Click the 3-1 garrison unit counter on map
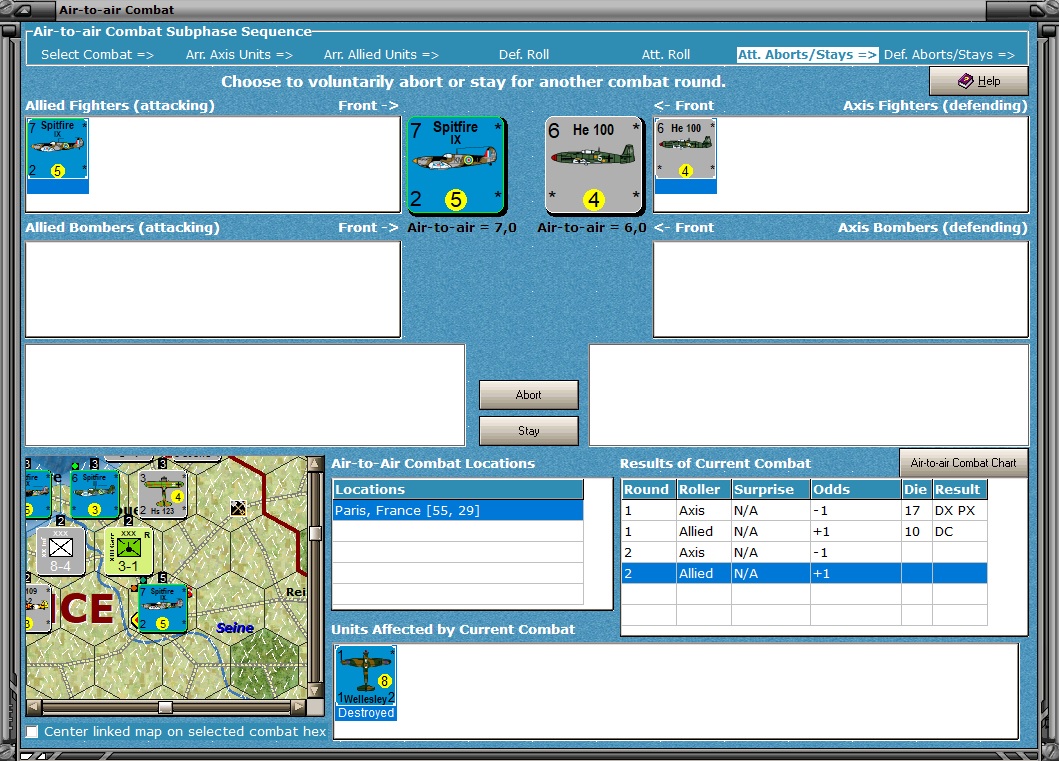Screen dimensions: 1059x761 click(x=128, y=550)
